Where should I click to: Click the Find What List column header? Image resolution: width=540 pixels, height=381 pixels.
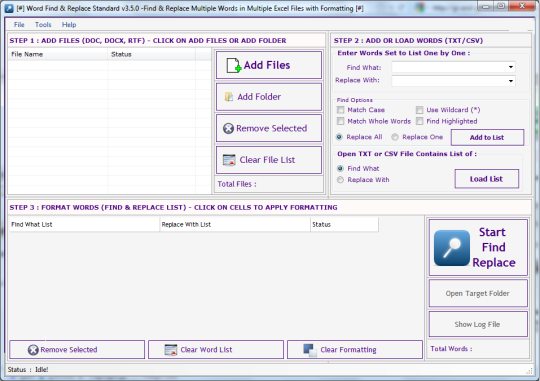[84, 224]
